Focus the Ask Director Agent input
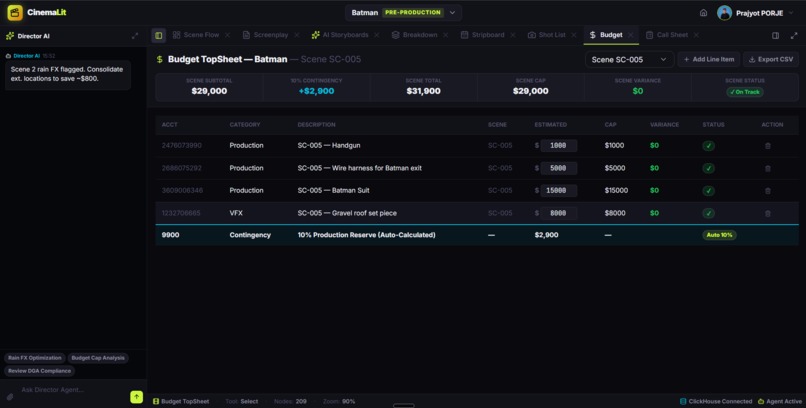The image size is (806, 408). pos(72,390)
